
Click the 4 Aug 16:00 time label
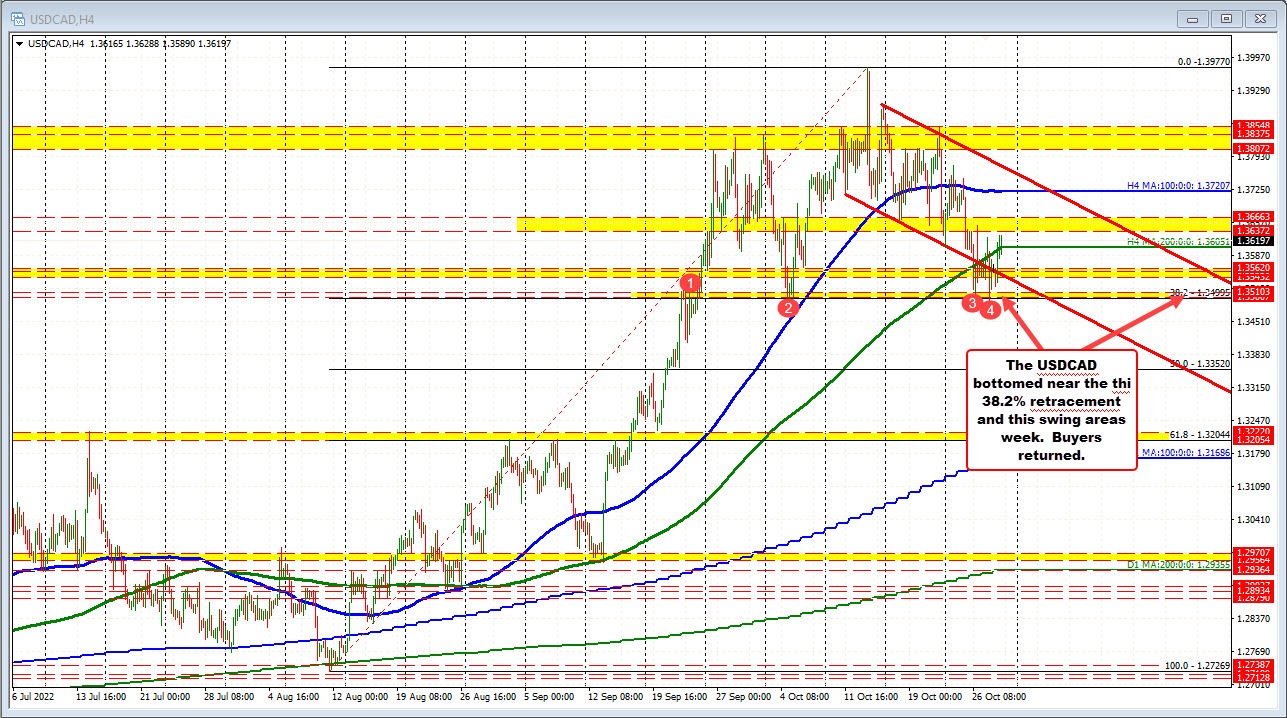294,695
